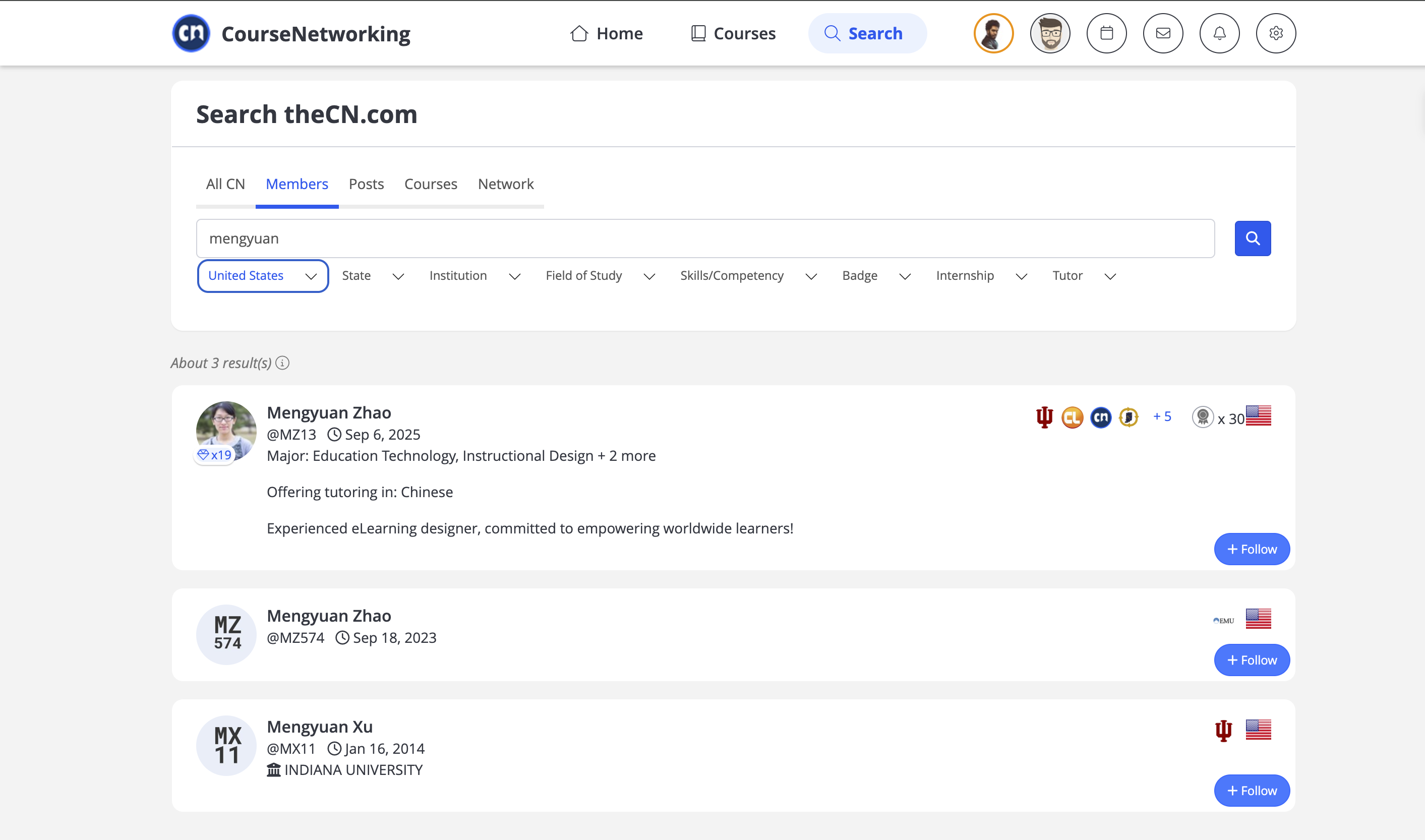1425x840 pixels.
Task: Click the results info icon
Action: point(282,363)
